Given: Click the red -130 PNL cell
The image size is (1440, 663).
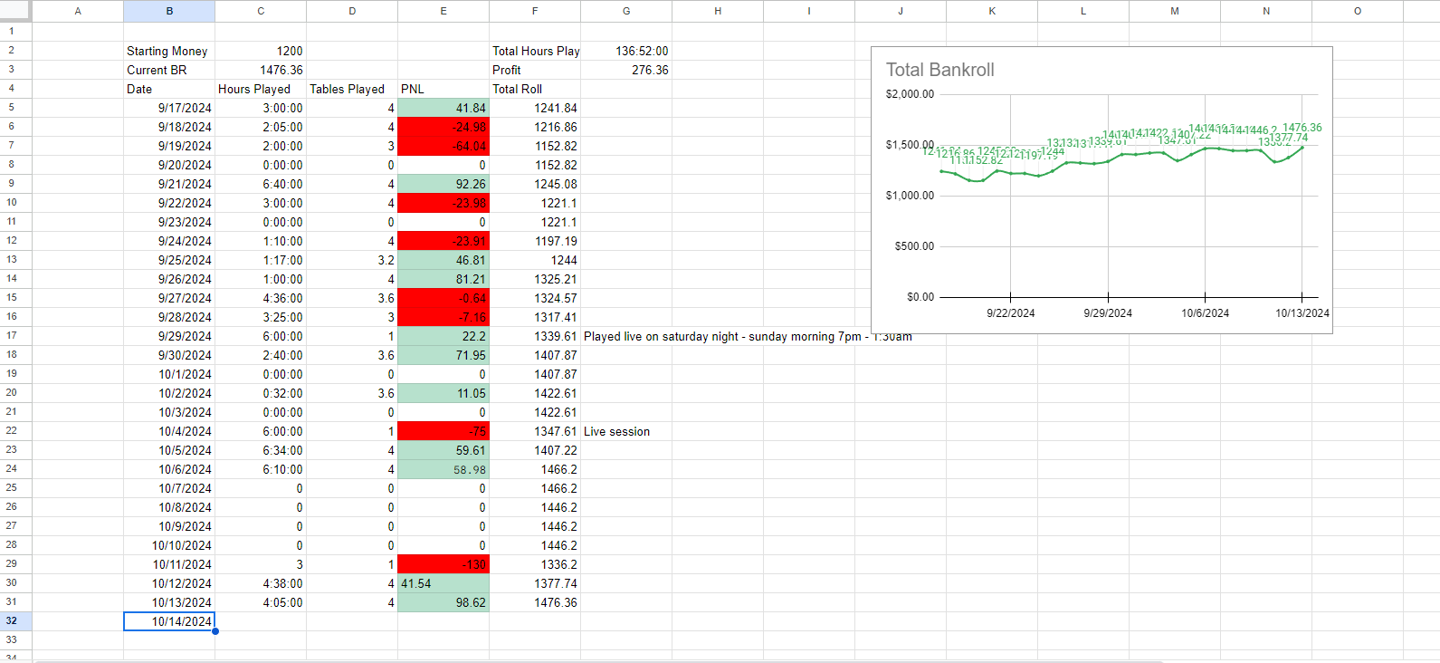Looking at the screenshot, I should 443,564.
